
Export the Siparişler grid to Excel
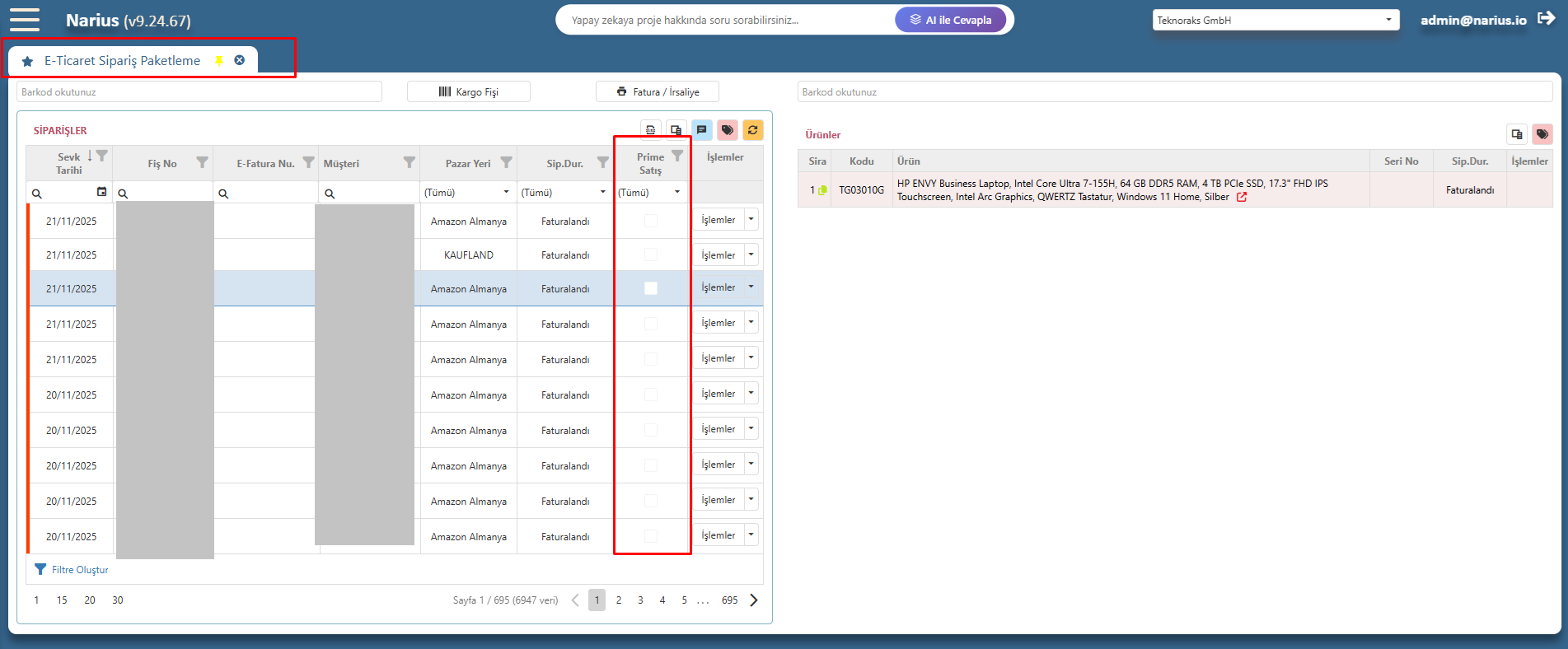651,130
